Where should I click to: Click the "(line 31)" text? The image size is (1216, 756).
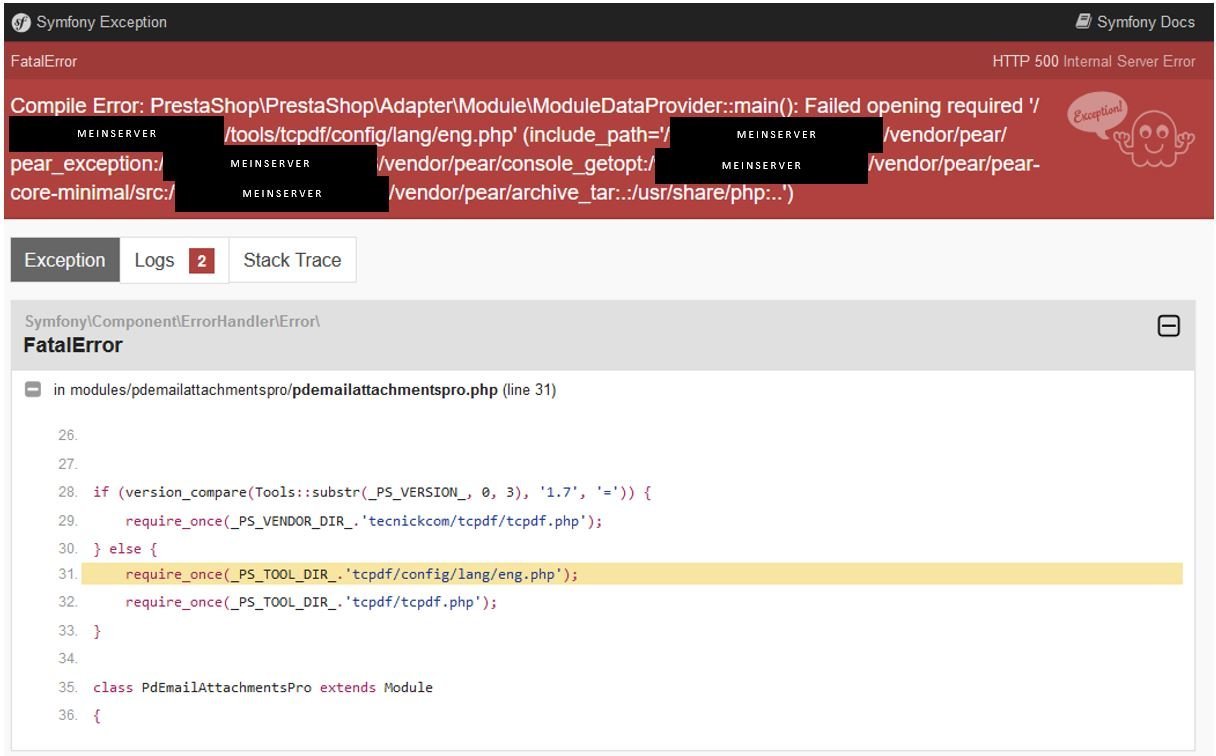point(529,390)
